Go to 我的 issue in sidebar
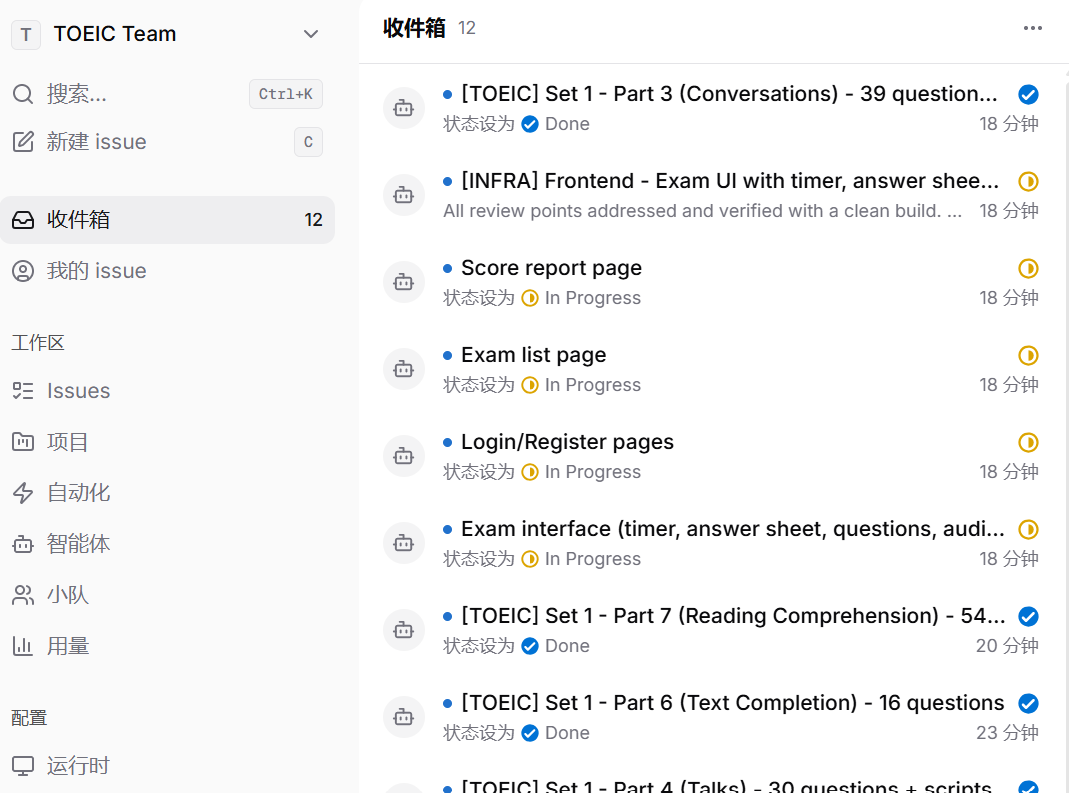This screenshot has height=793, width=1069. [x=167, y=271]
